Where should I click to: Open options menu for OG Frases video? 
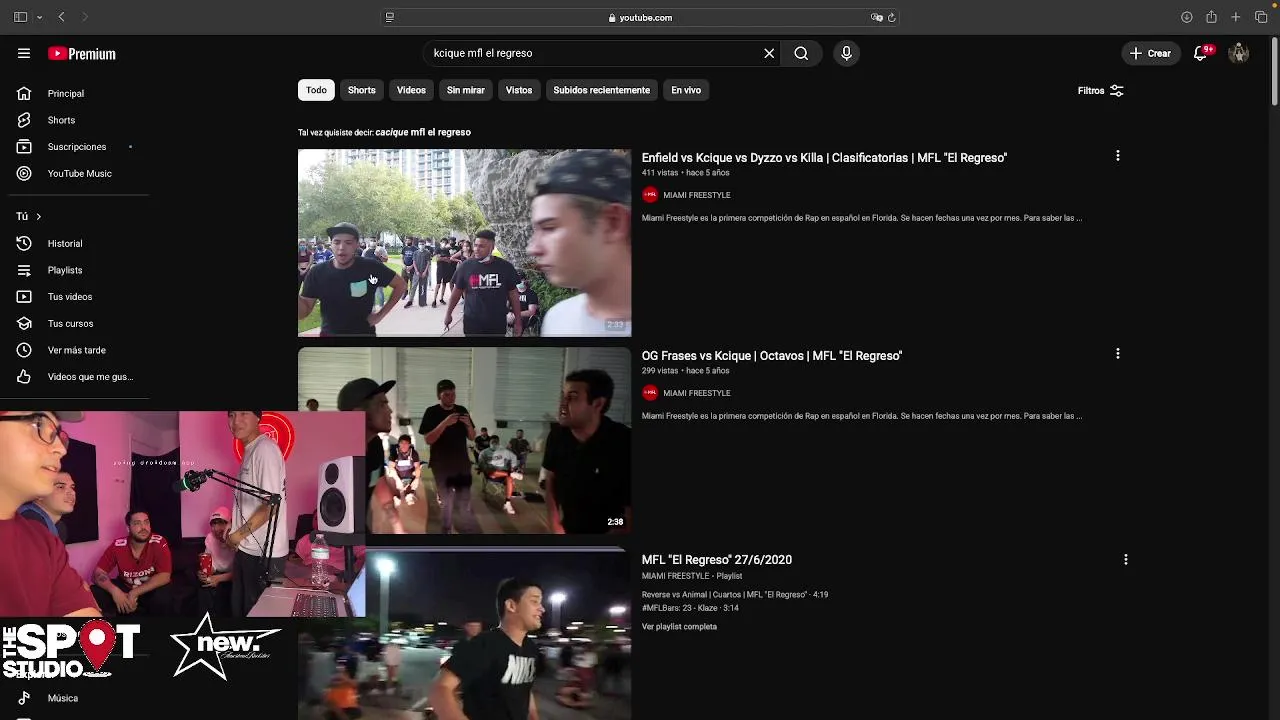click(x=1118, y=354)
